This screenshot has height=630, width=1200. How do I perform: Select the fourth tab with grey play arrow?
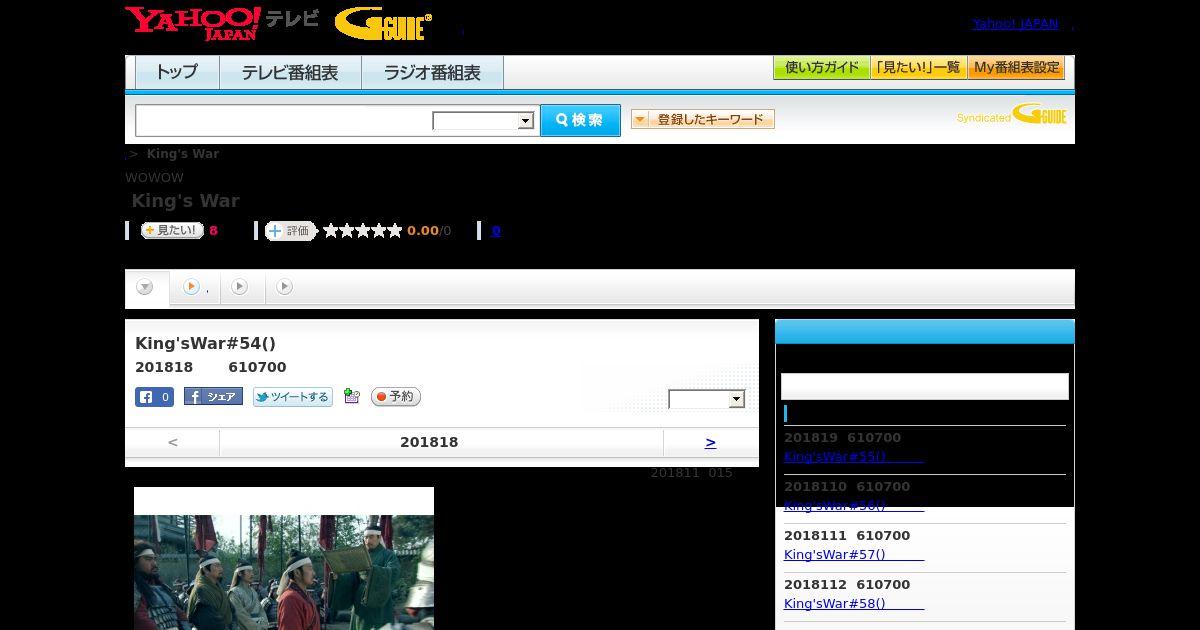[285, 287]
